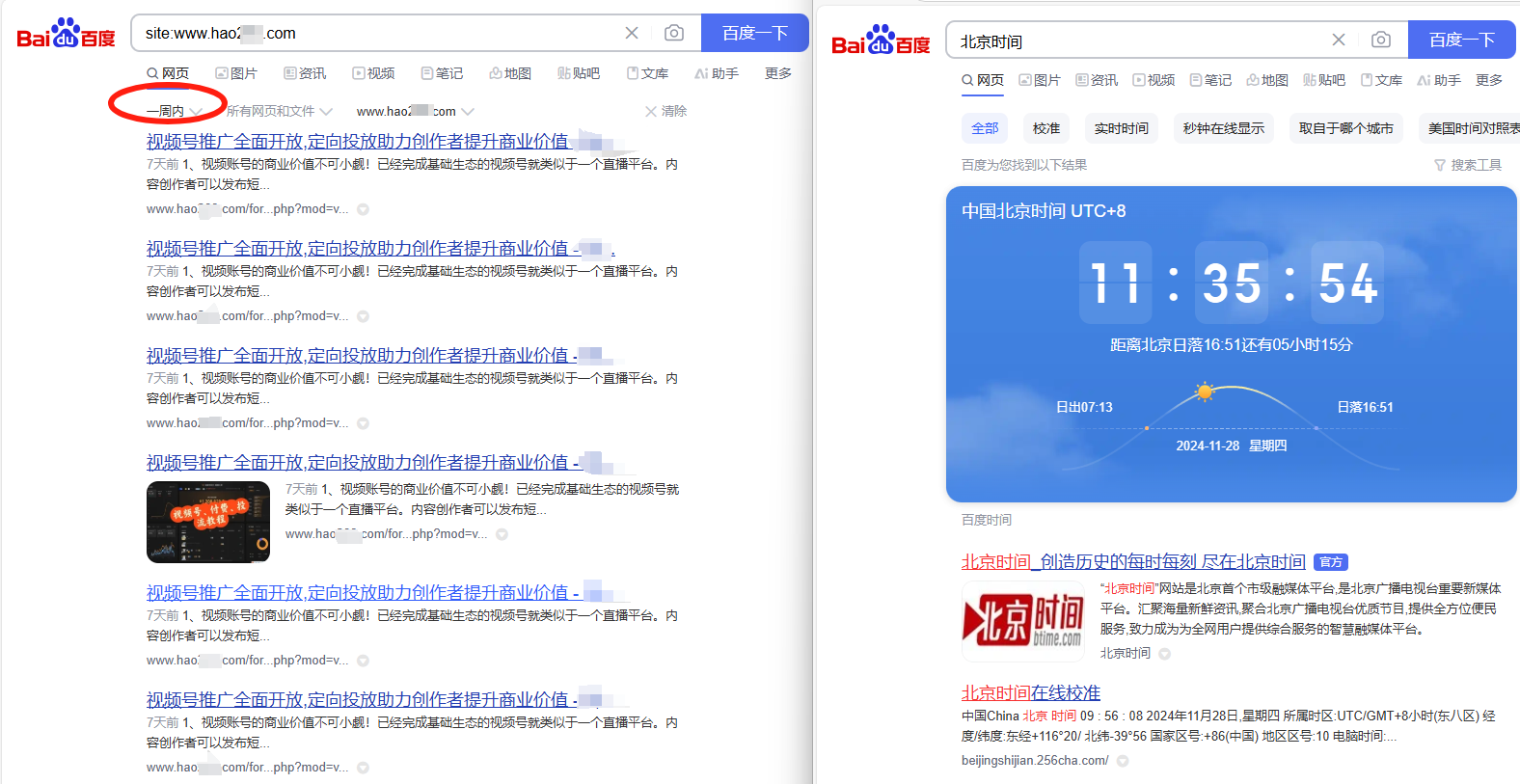
Task: Select 资讯 tab in right window
Action: point(1097,80)
